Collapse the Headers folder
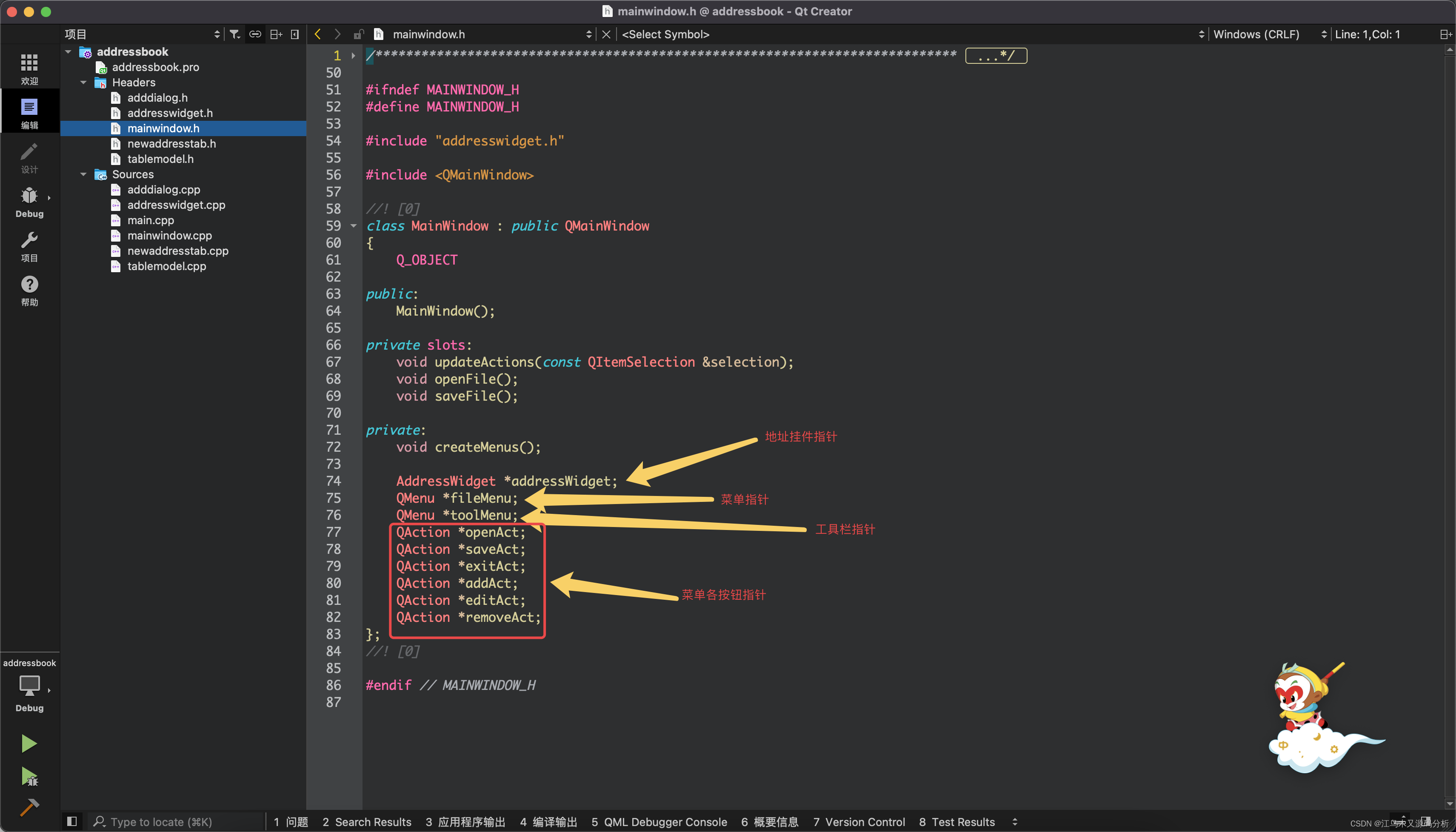The image size is (1456, 832). pyautogui.click(x=83, y=82)
